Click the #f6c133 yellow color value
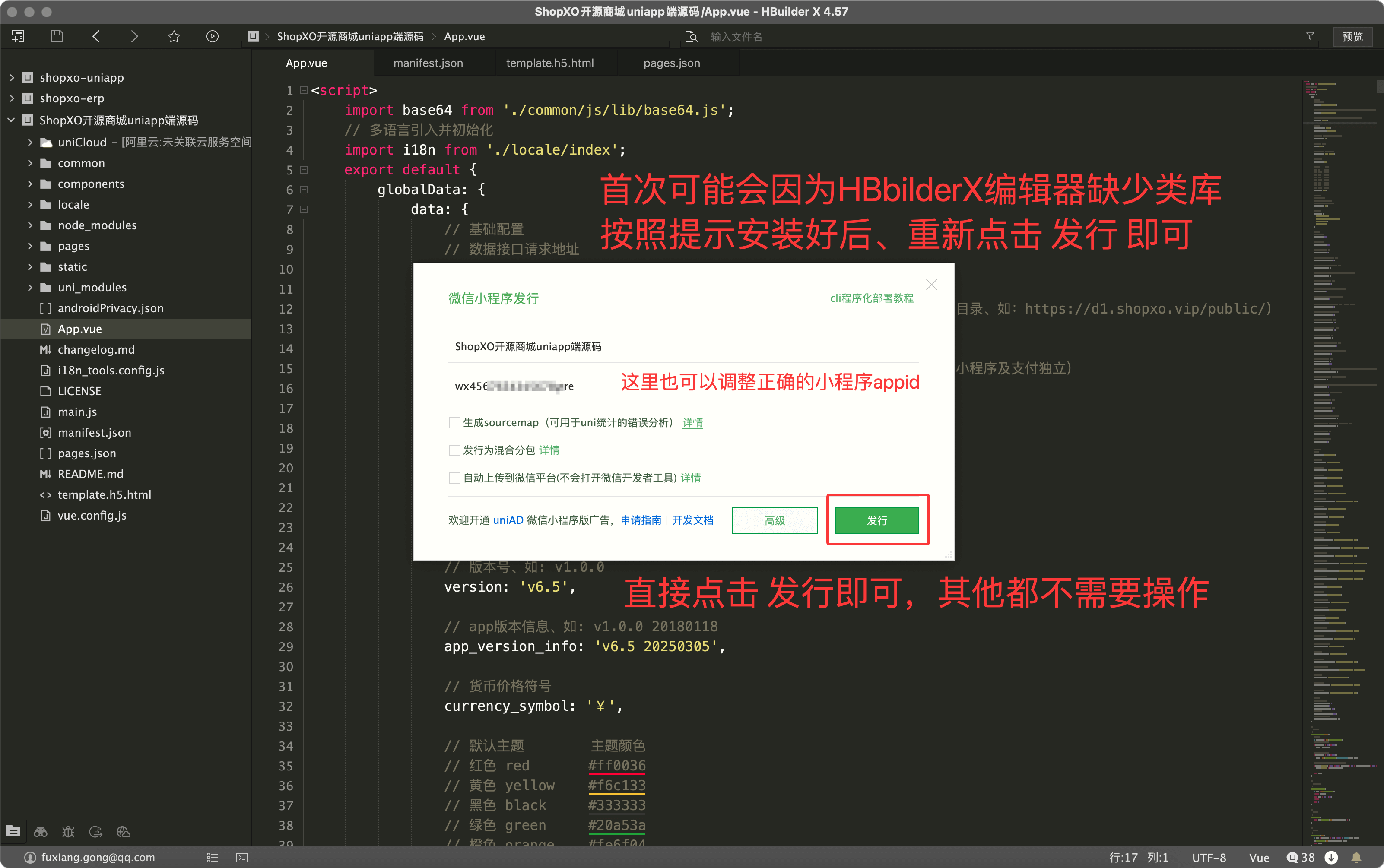Image resolution: width=1384 pixels, height=868 pixels. (x=617, y=786)
